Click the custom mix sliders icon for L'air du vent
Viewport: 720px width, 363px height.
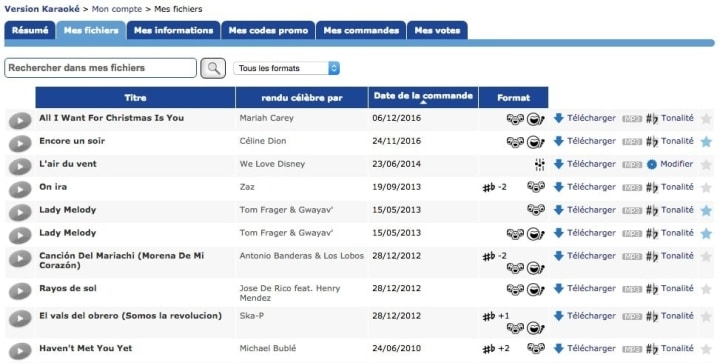pos(540,164)
